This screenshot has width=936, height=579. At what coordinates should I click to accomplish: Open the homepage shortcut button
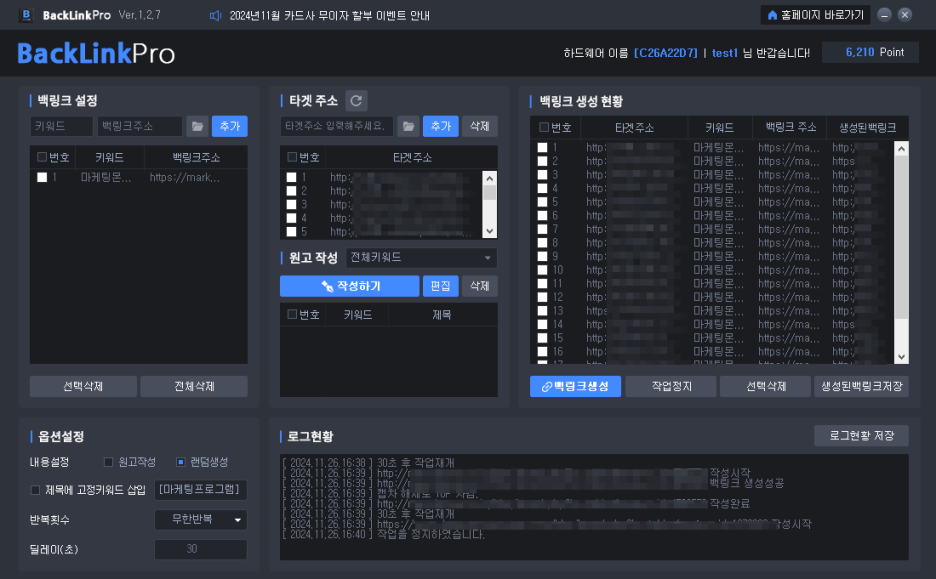[815, 15]
